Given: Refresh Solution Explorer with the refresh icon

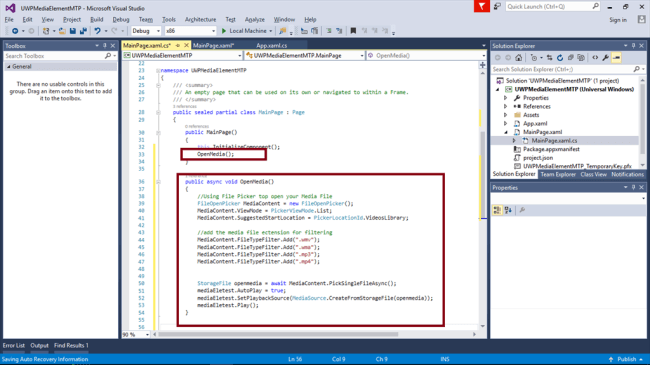Looking at the screenshot, I should click(560, 58).
